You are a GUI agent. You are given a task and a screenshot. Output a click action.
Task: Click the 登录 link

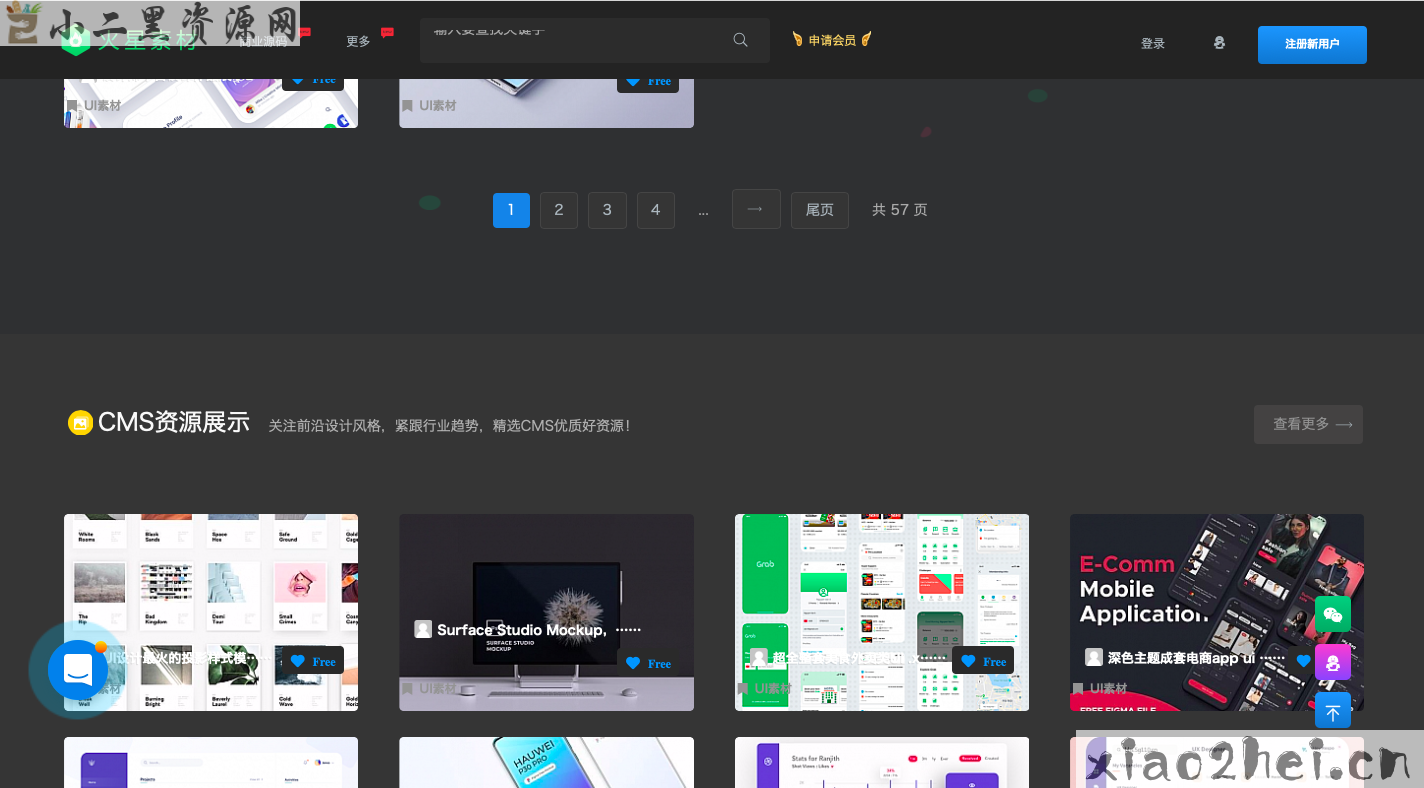click(1153, 43)
